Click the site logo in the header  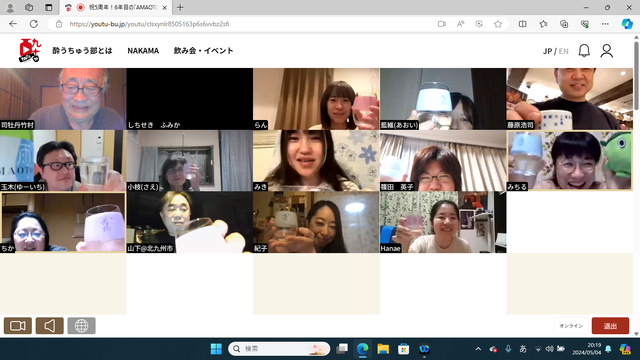point(30,51)
